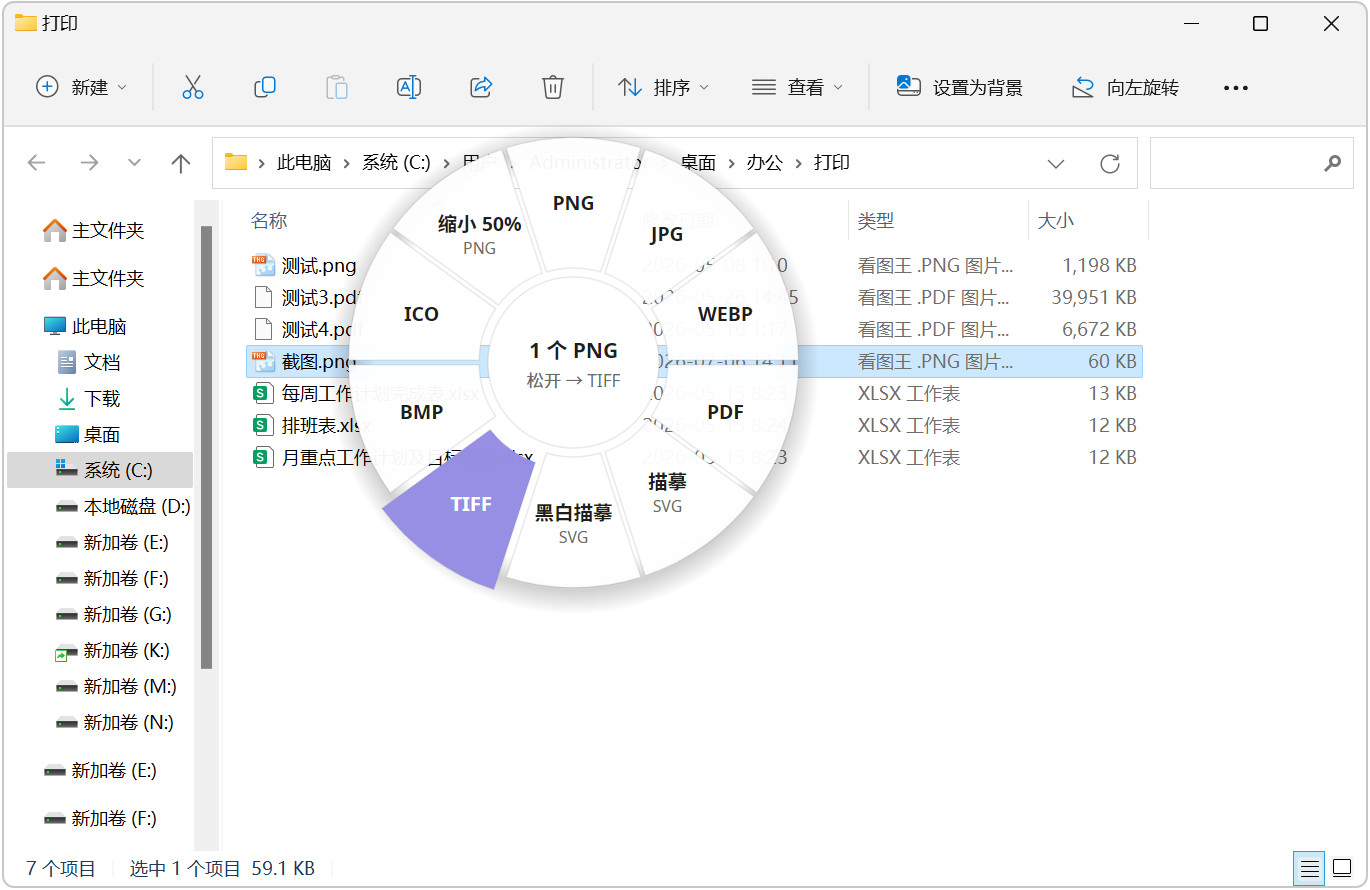
Task: Click the 类型 column header
Action: click(876, 220)
